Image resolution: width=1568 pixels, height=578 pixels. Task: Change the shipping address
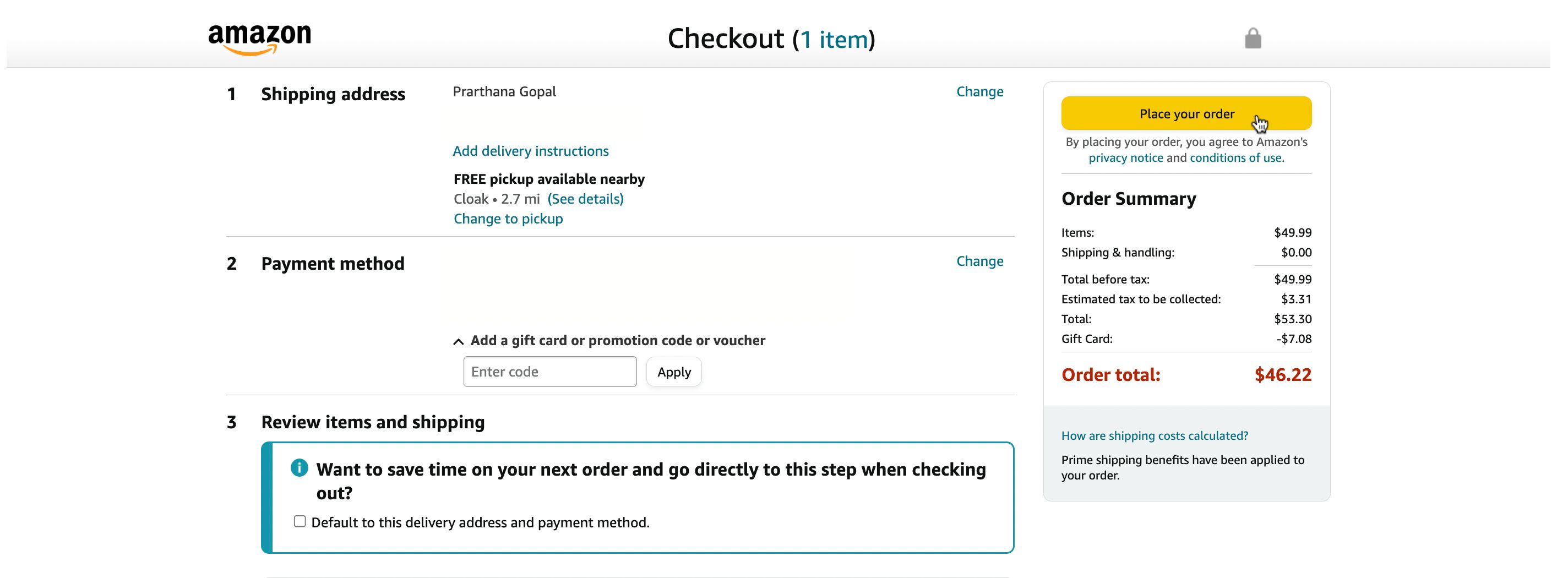[x=979, y=91]
